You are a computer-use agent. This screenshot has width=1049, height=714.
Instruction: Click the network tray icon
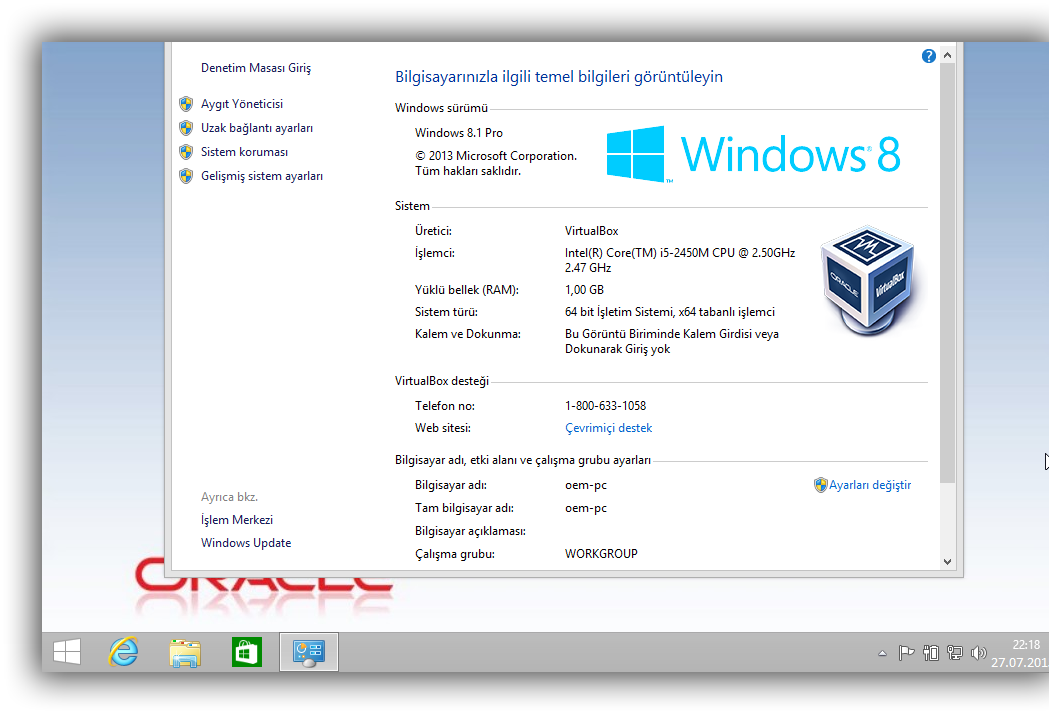[x=955, y=652]
